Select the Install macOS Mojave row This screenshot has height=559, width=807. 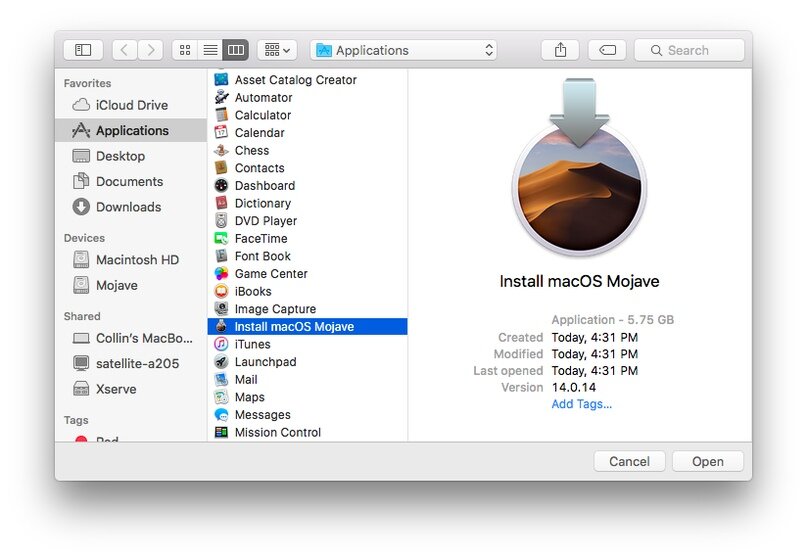point(307,326)
